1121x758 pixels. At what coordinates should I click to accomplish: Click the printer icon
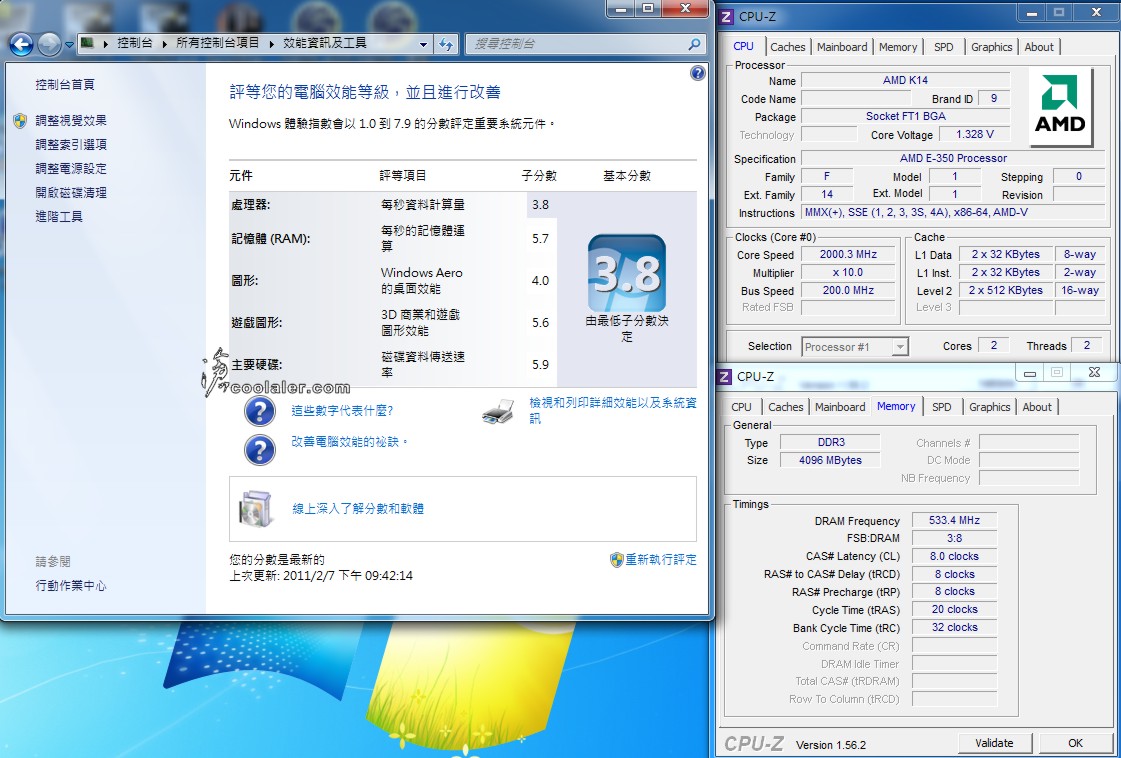click(x=498, y=412)
